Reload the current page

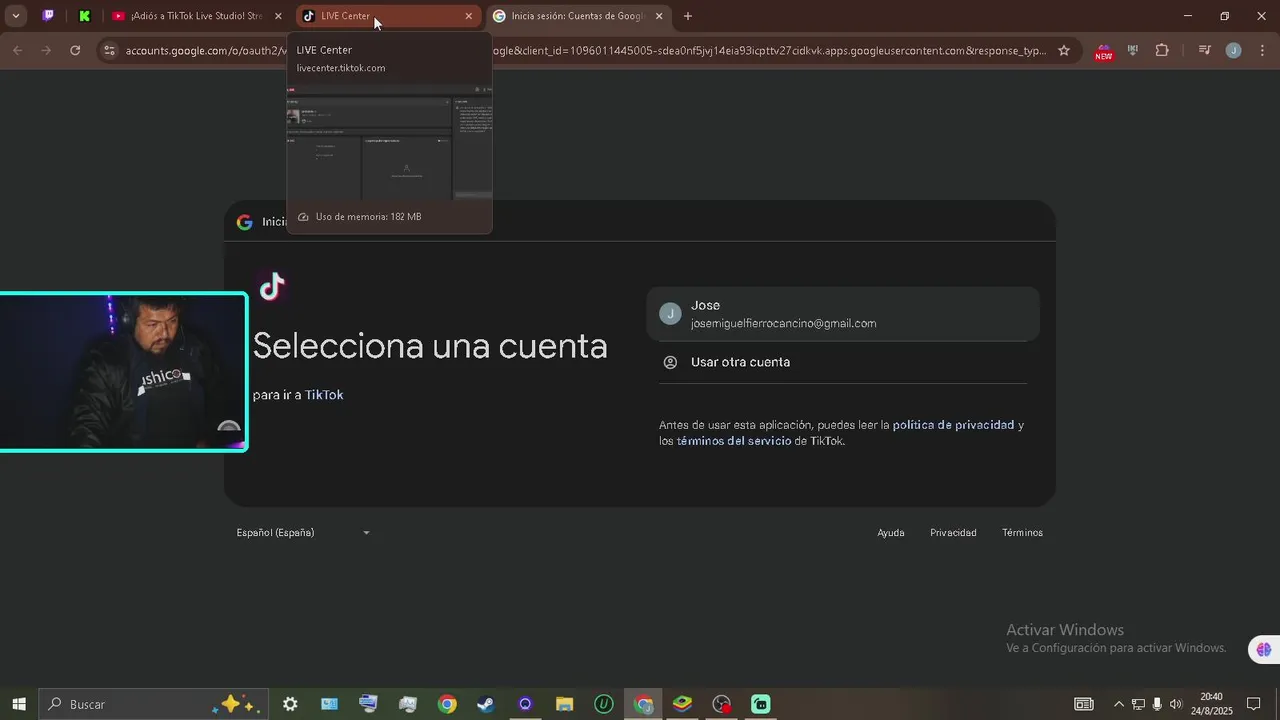coord(75,50)
